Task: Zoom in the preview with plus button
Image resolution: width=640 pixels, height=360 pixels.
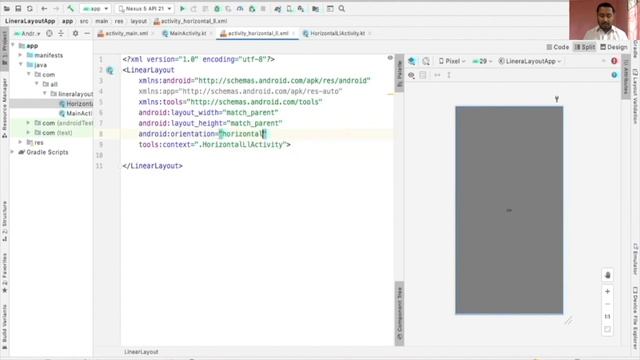Action: tap(607, 291)
